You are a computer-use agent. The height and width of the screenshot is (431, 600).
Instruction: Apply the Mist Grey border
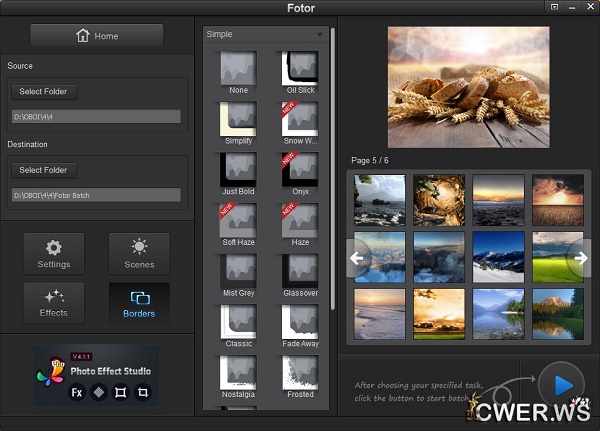coord(238,275)
